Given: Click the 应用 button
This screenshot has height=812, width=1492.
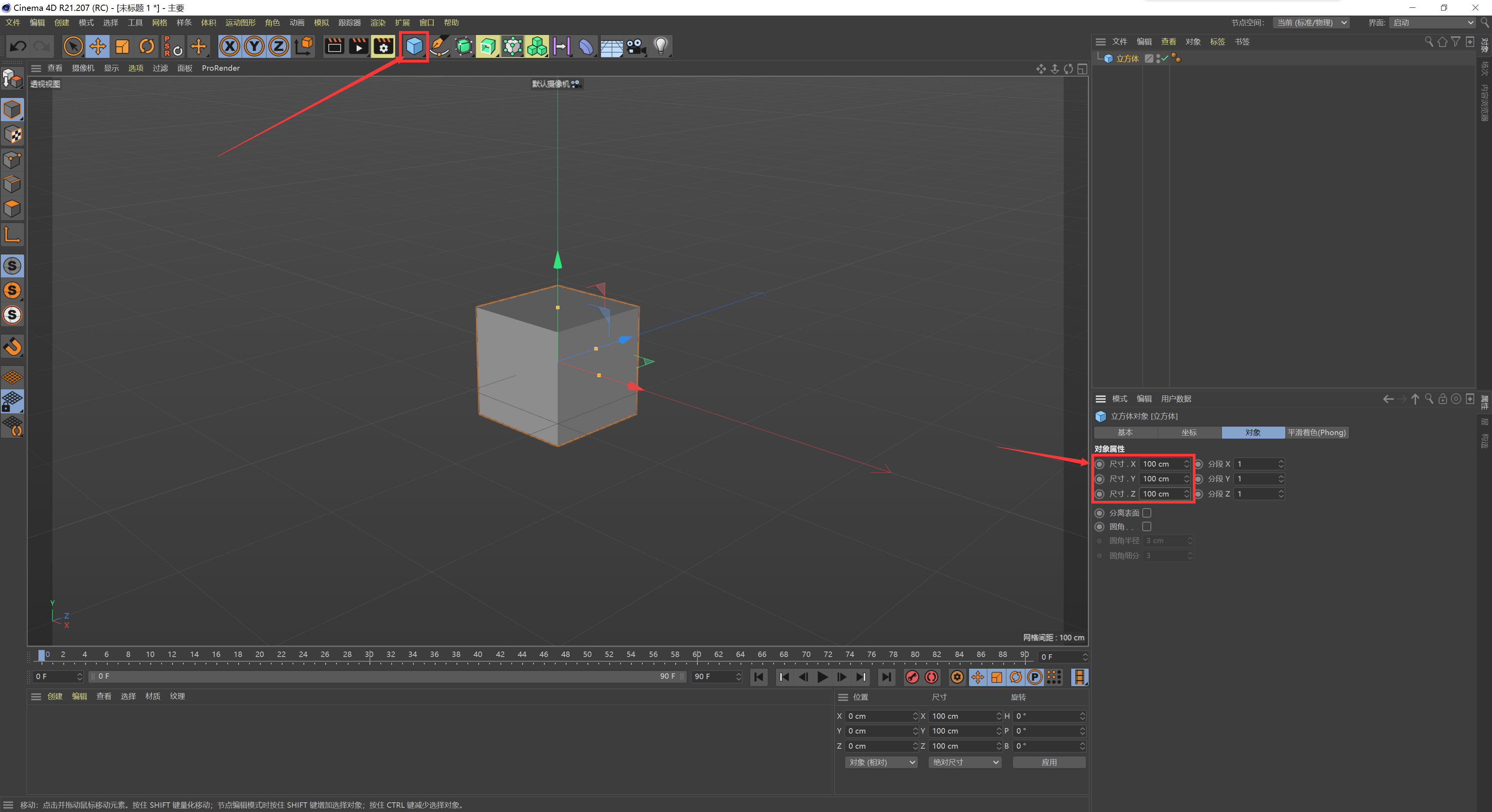Looking at the screenshot, I should coord(1049,762).
